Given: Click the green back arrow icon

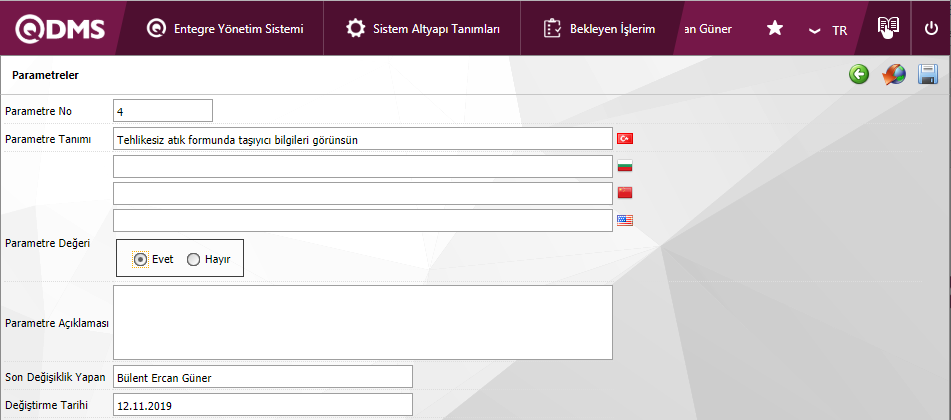Looking at the screenshot, I should pyautogui.click(x=859, y=75).
